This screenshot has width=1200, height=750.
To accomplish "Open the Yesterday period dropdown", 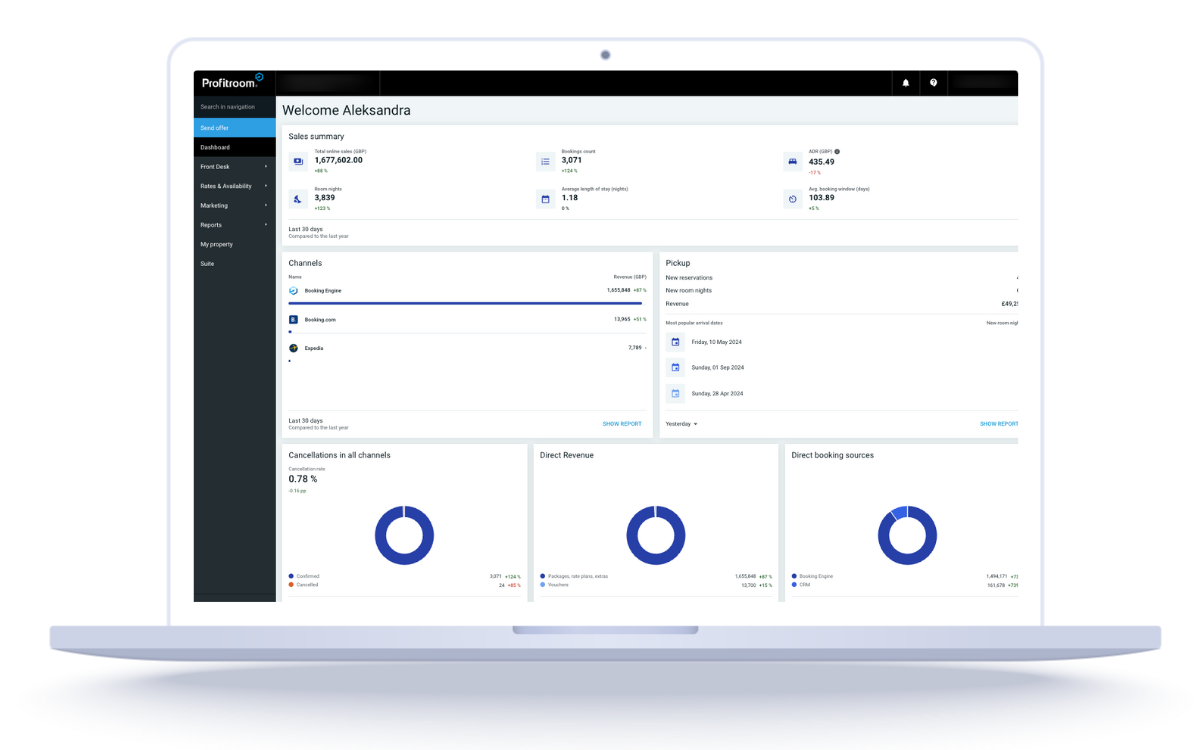I will pos(681,424).
